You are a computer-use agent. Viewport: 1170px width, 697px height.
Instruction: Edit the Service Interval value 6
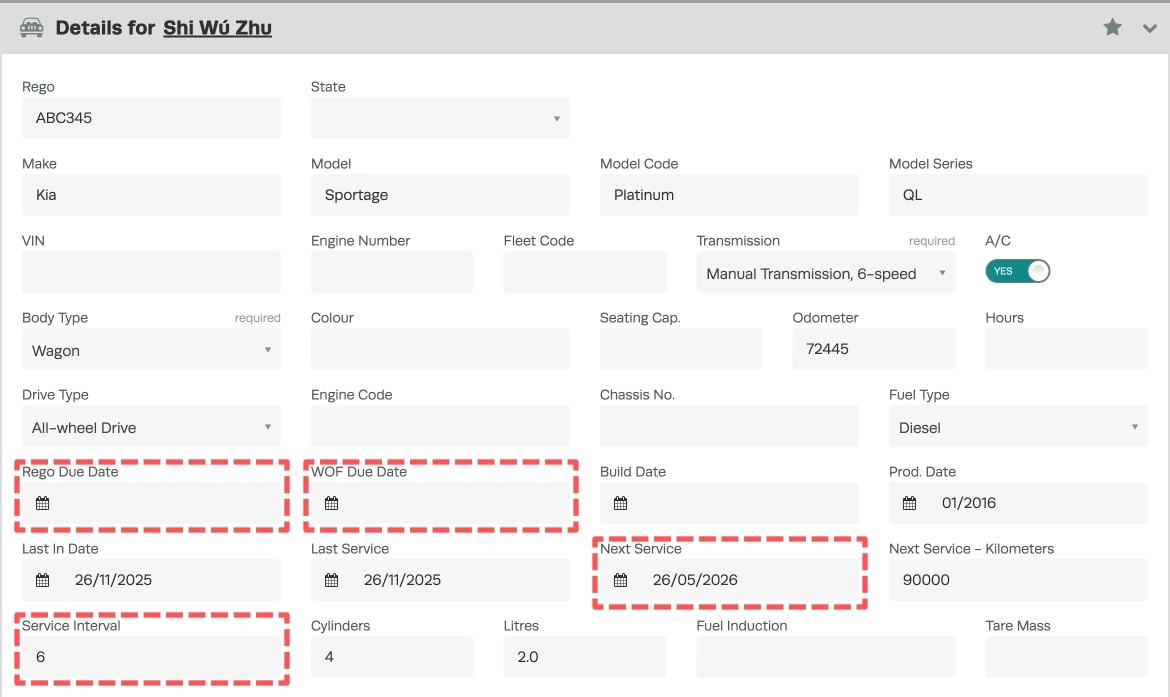click(x=151, y=657)
